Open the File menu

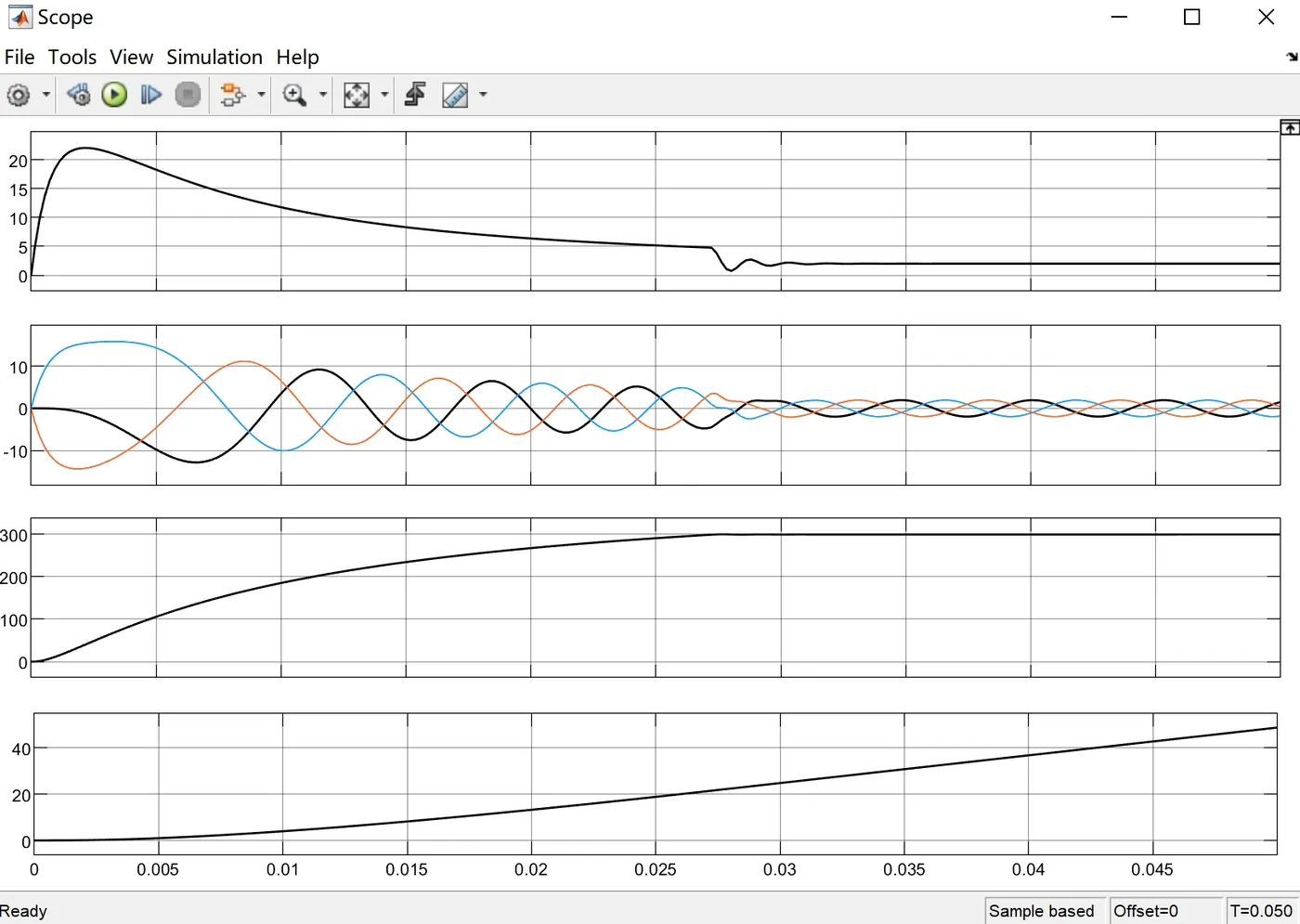point(19,57)
